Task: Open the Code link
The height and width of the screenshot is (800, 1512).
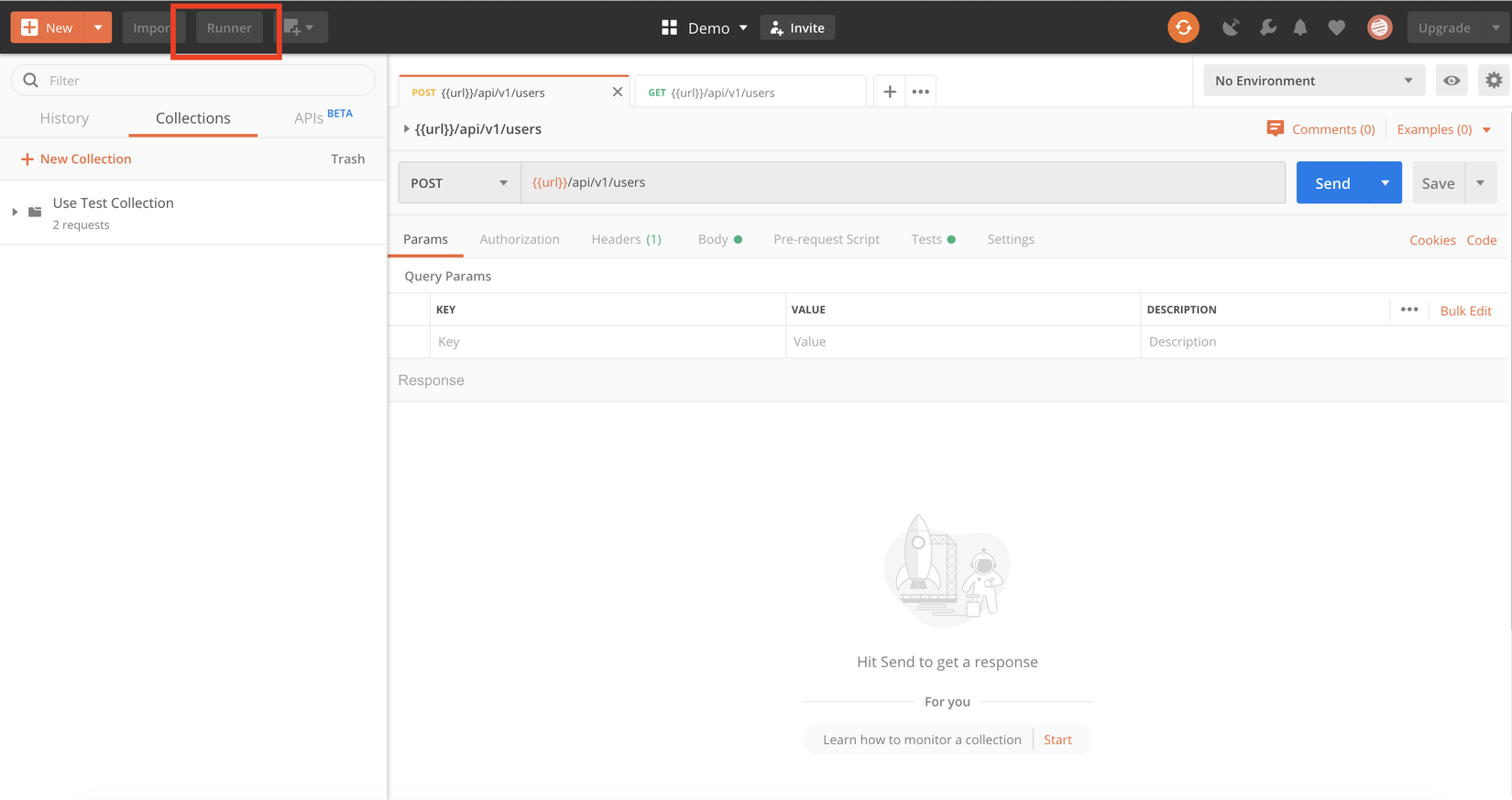Action: [x=1482, y=240]
